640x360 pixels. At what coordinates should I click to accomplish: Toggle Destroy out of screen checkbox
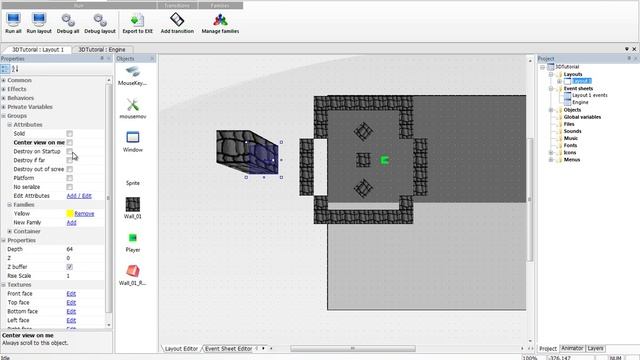point(69,169)
